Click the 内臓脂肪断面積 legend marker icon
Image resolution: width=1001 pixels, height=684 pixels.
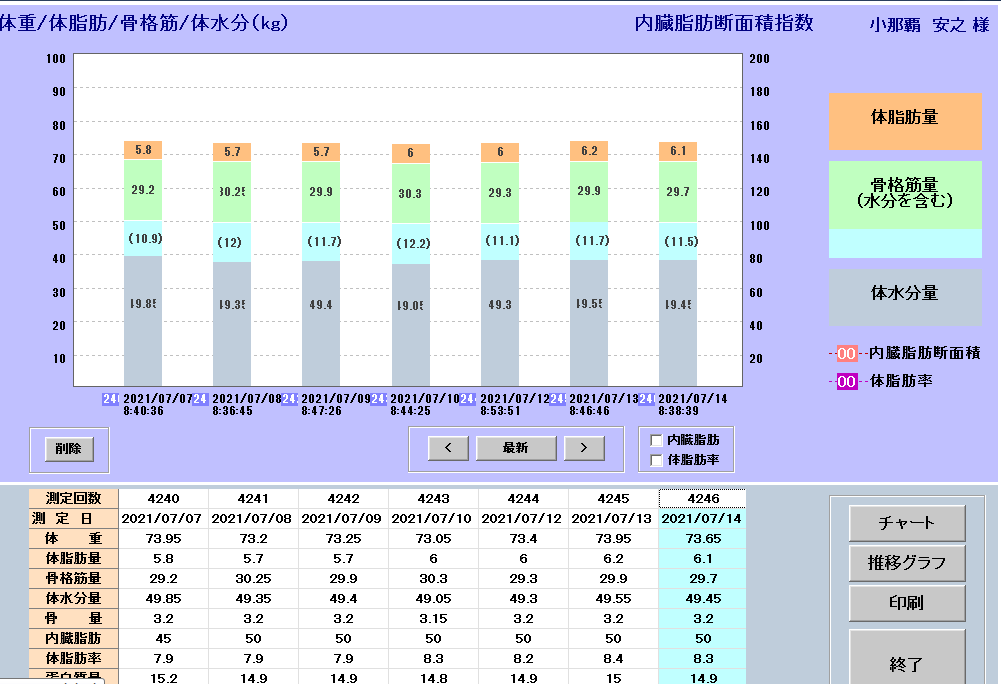coord(846,353)
